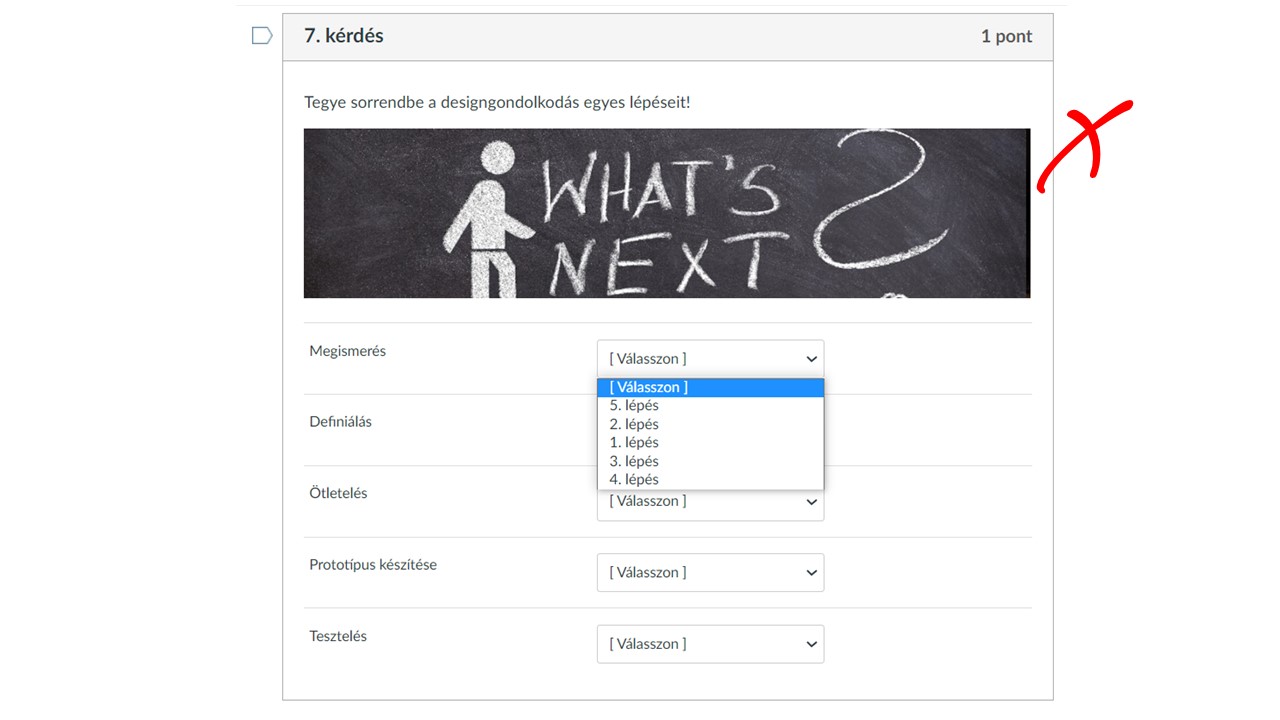Click the Definiálás row label

pyautogui.click(x=340, y=422)
